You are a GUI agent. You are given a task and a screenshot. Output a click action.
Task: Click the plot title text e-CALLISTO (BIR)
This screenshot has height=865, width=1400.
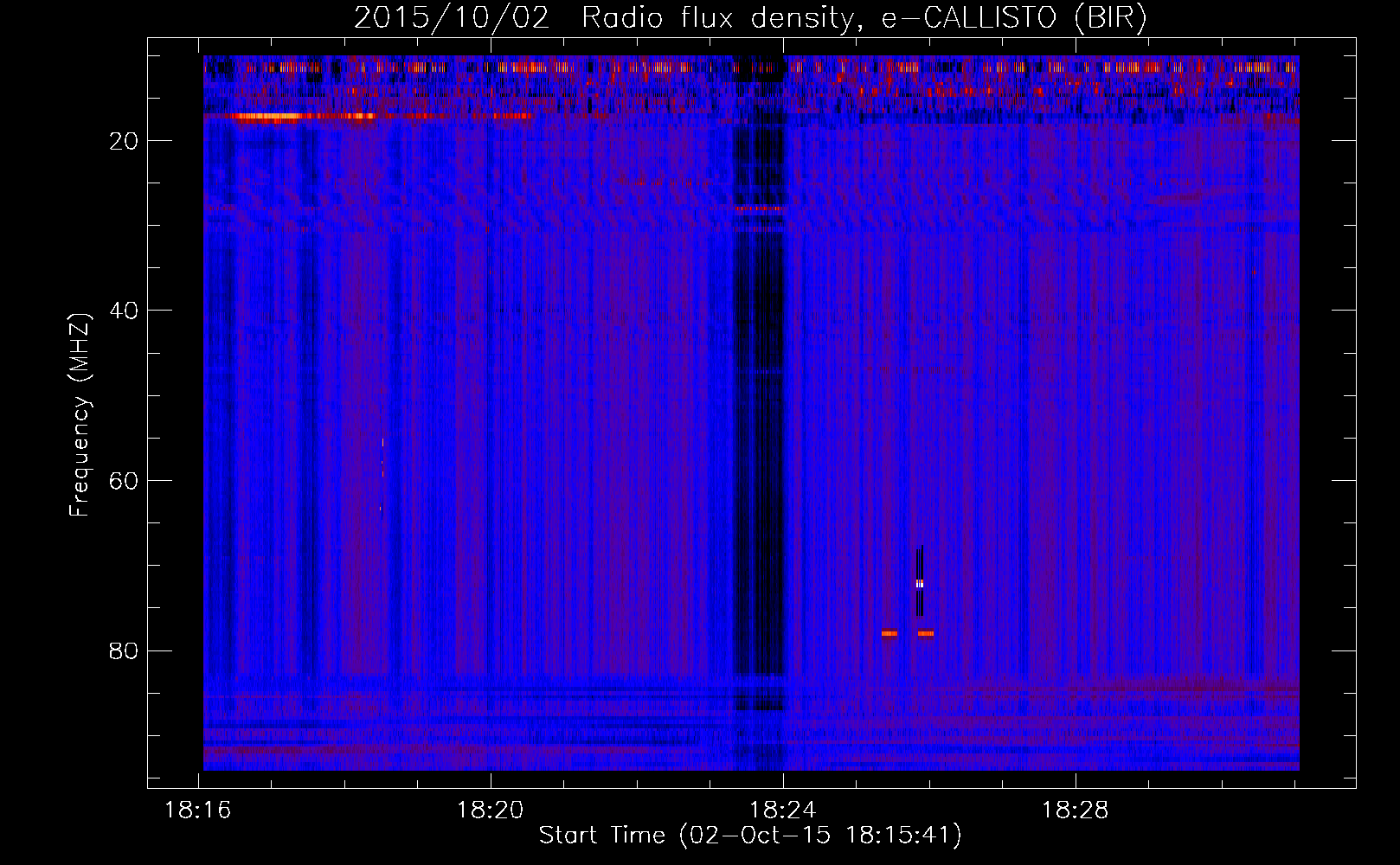1013,18
